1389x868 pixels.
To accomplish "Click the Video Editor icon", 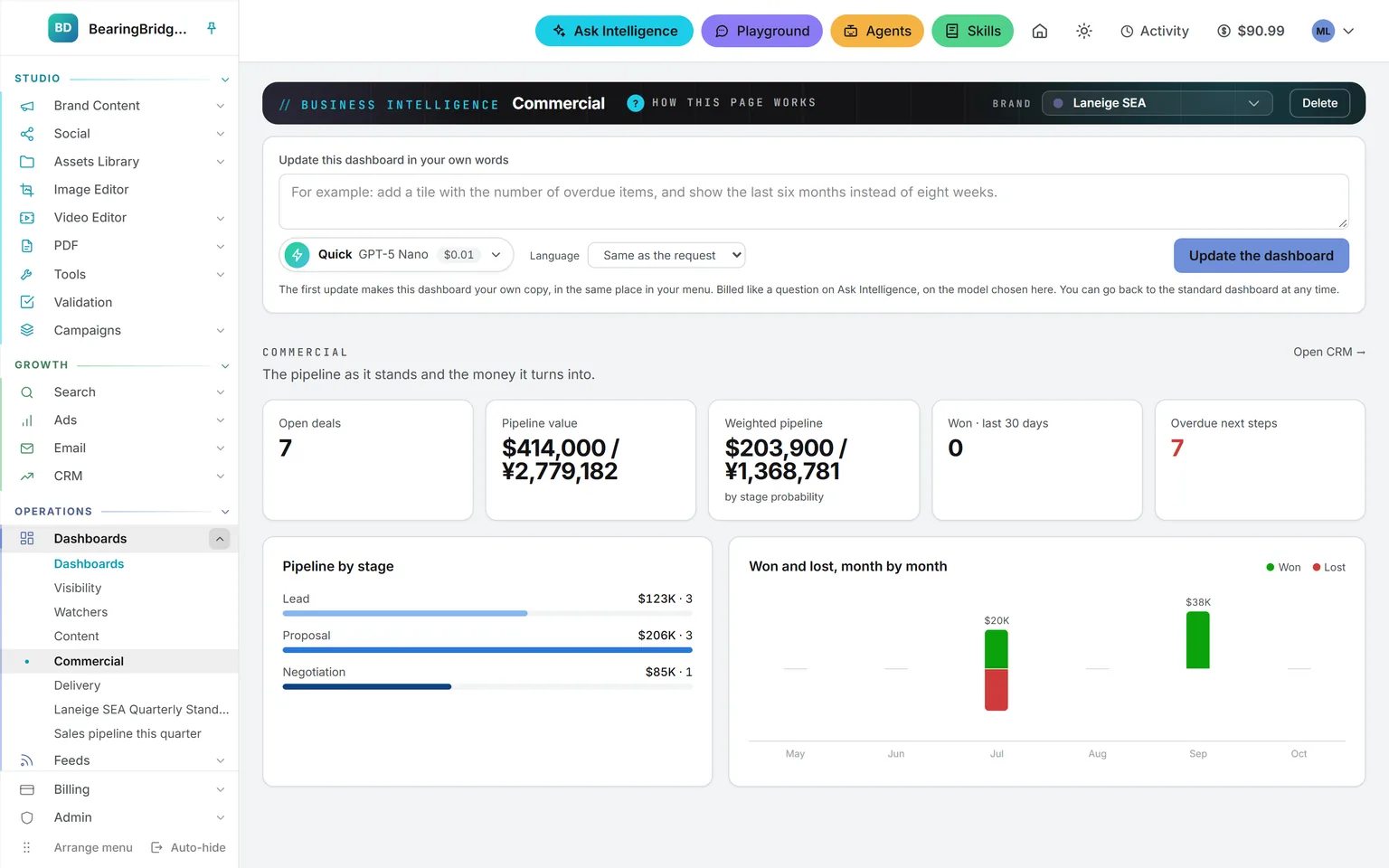I will pos(27,218).
